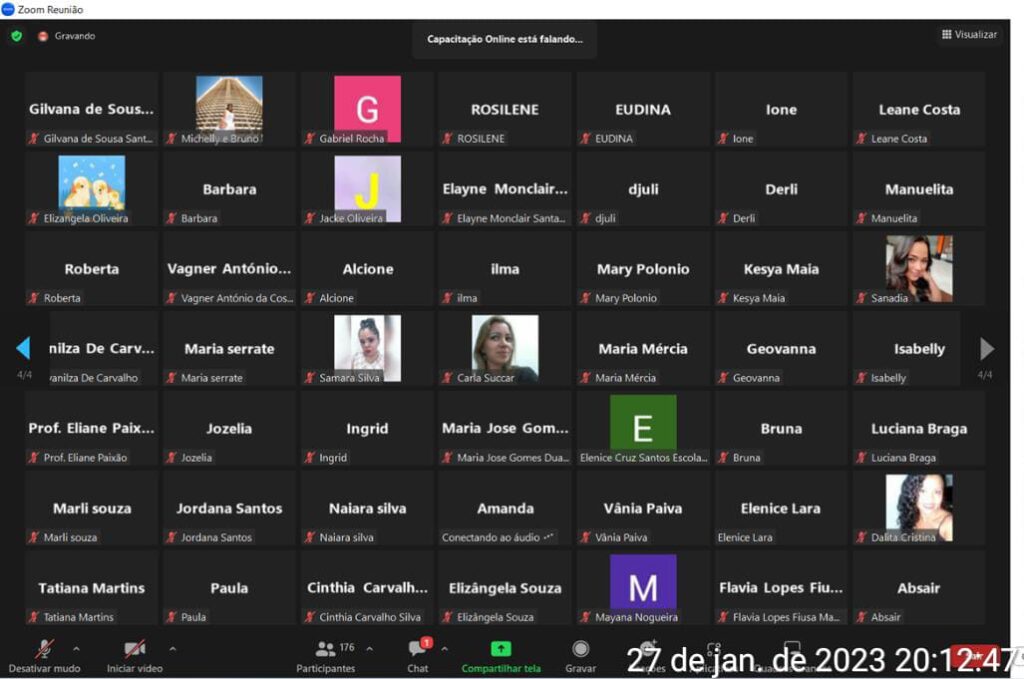Expand the chevron next to Participantes
Image resolution: width=1024 pixels, height=679 pixels.
pos(369,648)
